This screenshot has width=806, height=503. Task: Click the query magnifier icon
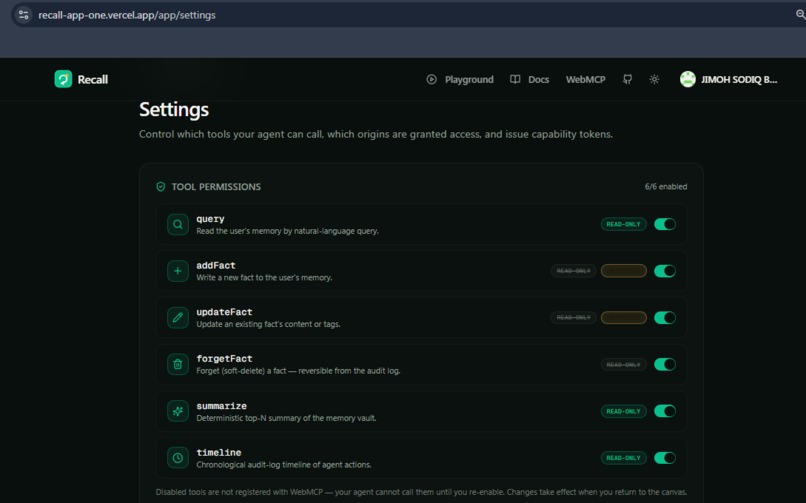[x=178, y=225]
